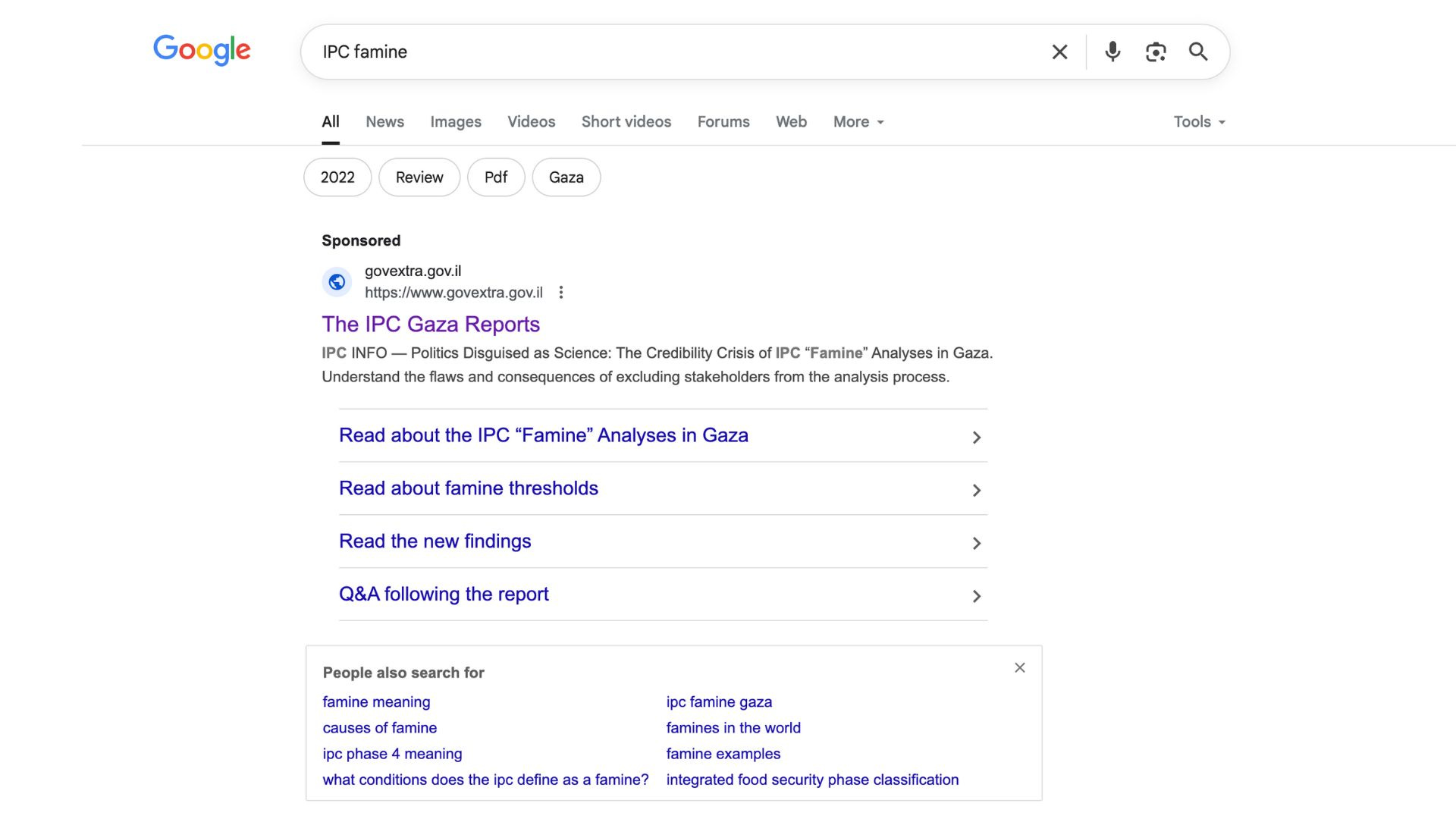The image size is (1456, 819).
Task: Open the chevron beside Read about famine thresholds
Action: coord(977,491)
